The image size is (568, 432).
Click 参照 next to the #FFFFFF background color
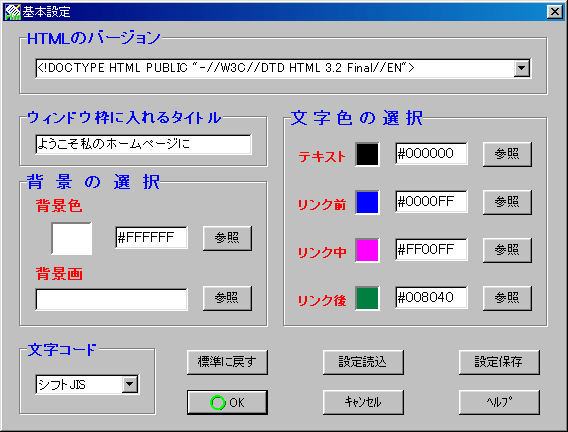[227, 238]
